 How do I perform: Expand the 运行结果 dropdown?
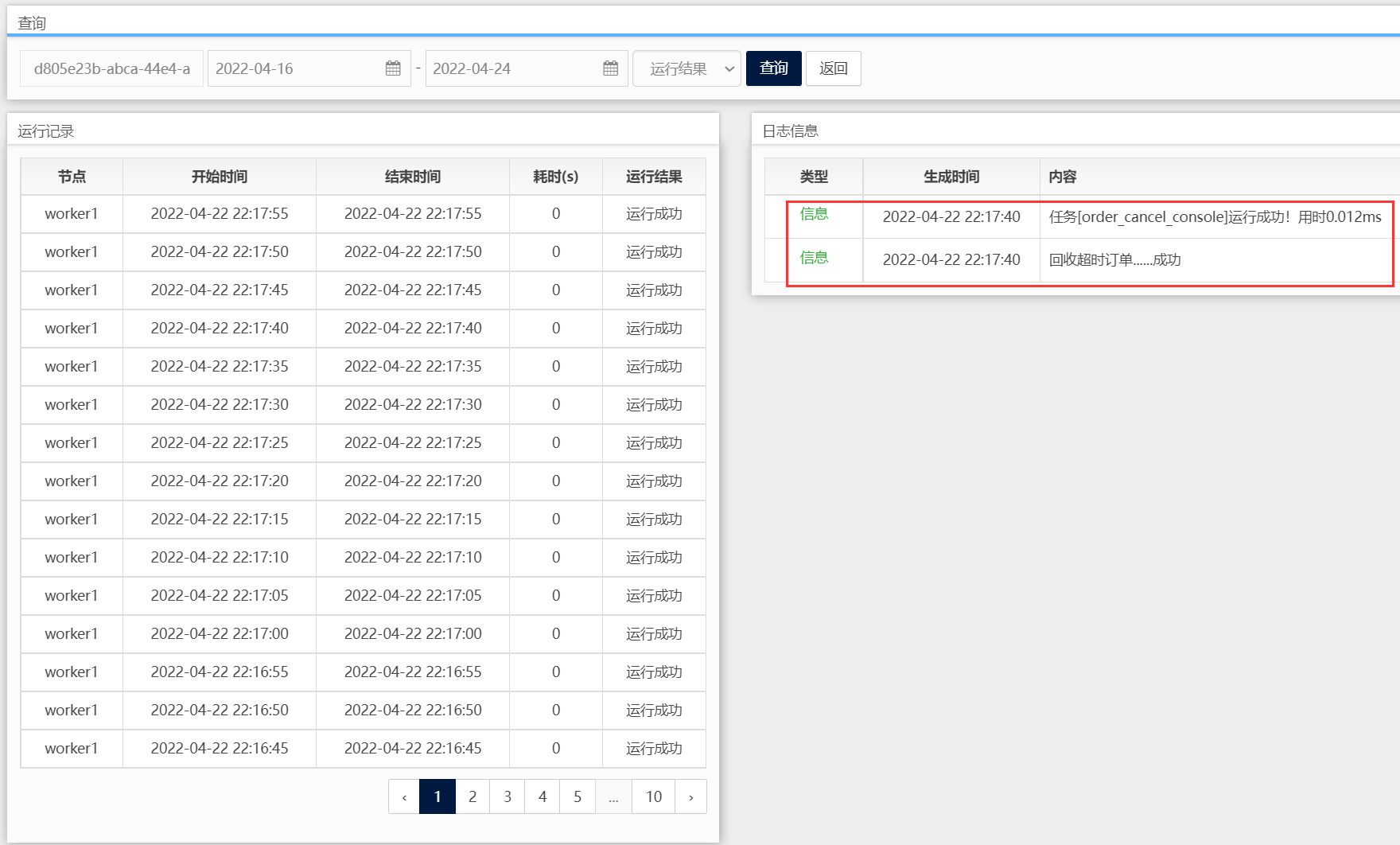(687, 68)
